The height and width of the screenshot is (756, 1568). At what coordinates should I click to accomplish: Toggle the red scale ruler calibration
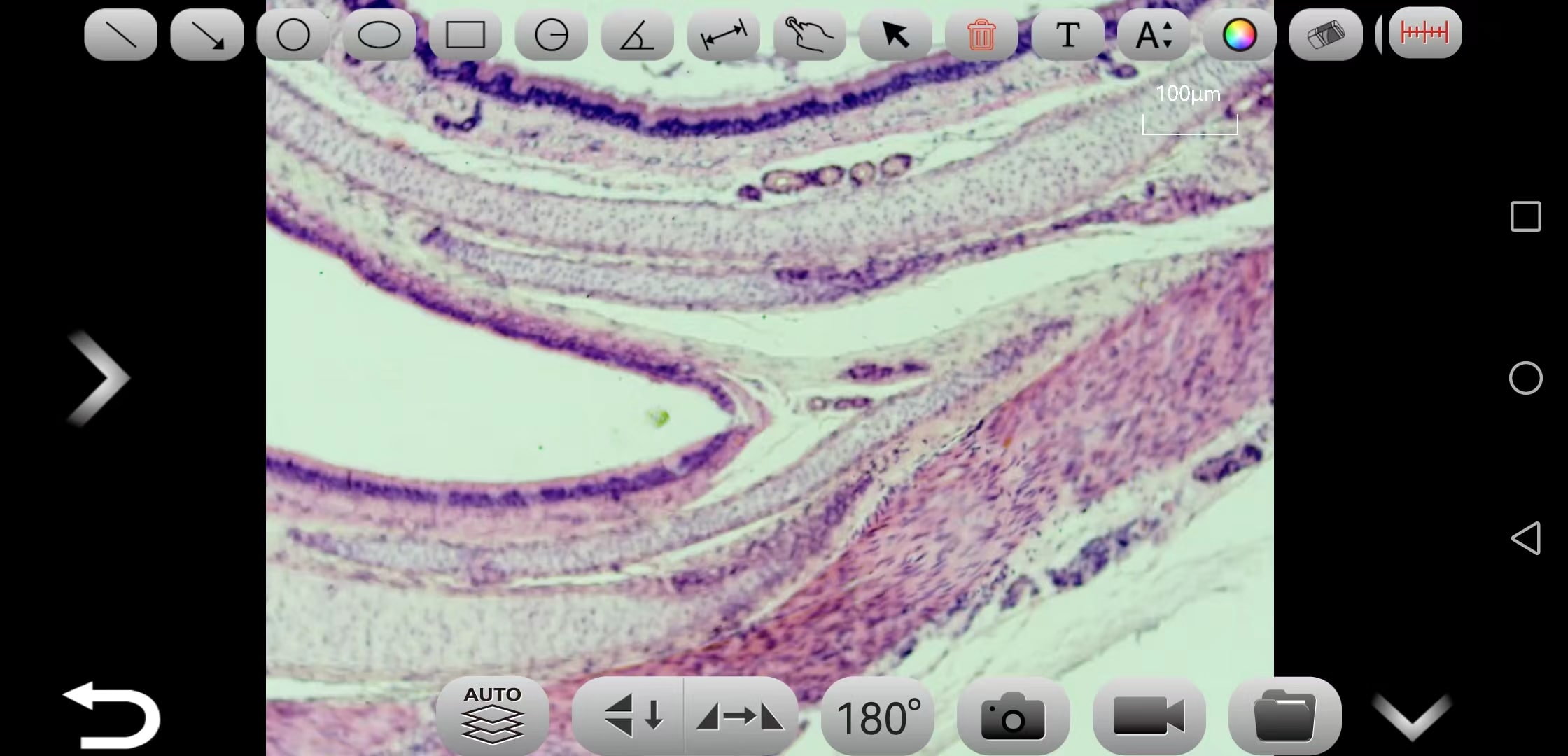(x=1425, y=33)
